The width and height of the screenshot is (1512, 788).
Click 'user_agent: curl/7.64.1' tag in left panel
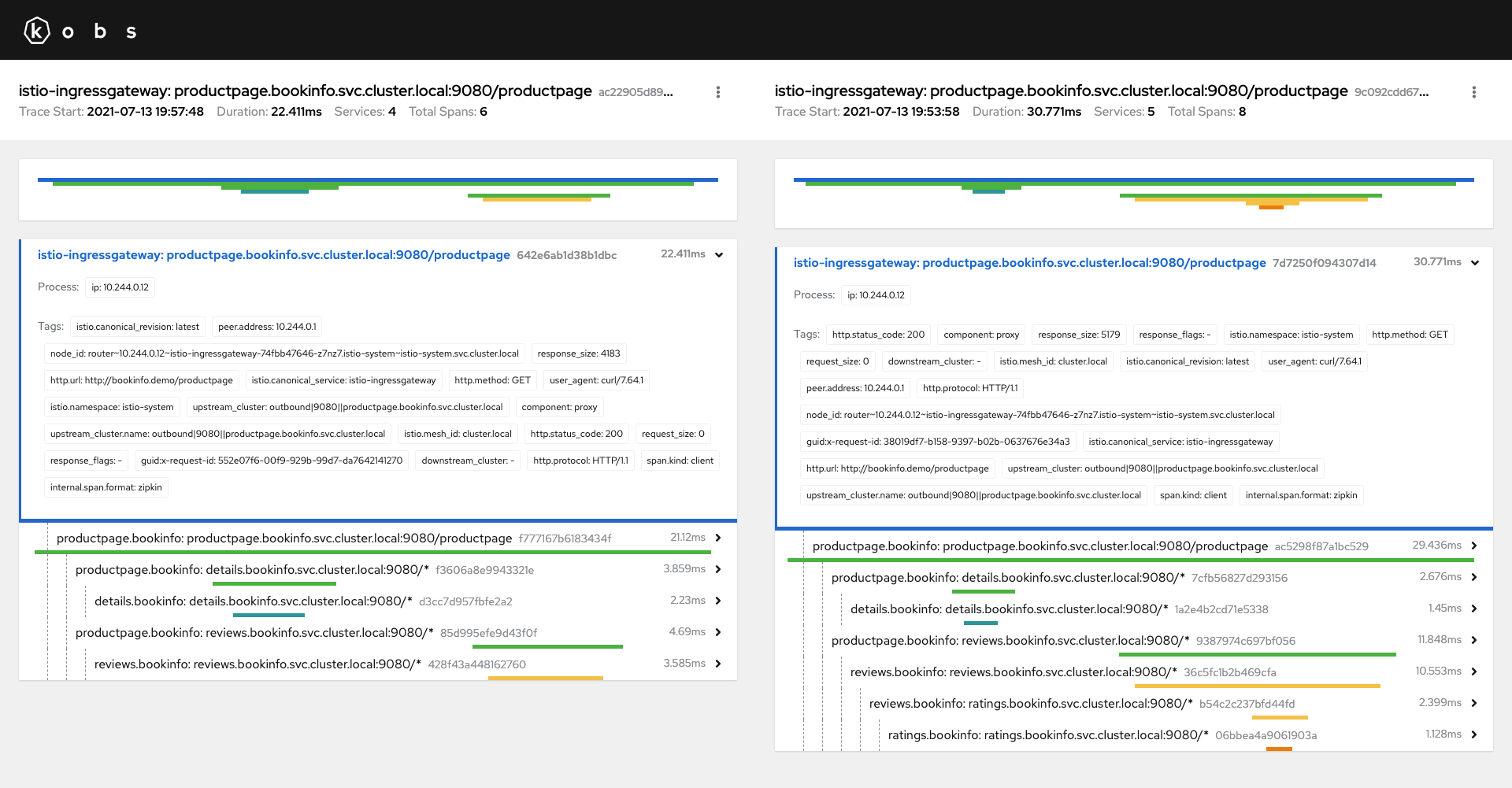coord(596,380)
